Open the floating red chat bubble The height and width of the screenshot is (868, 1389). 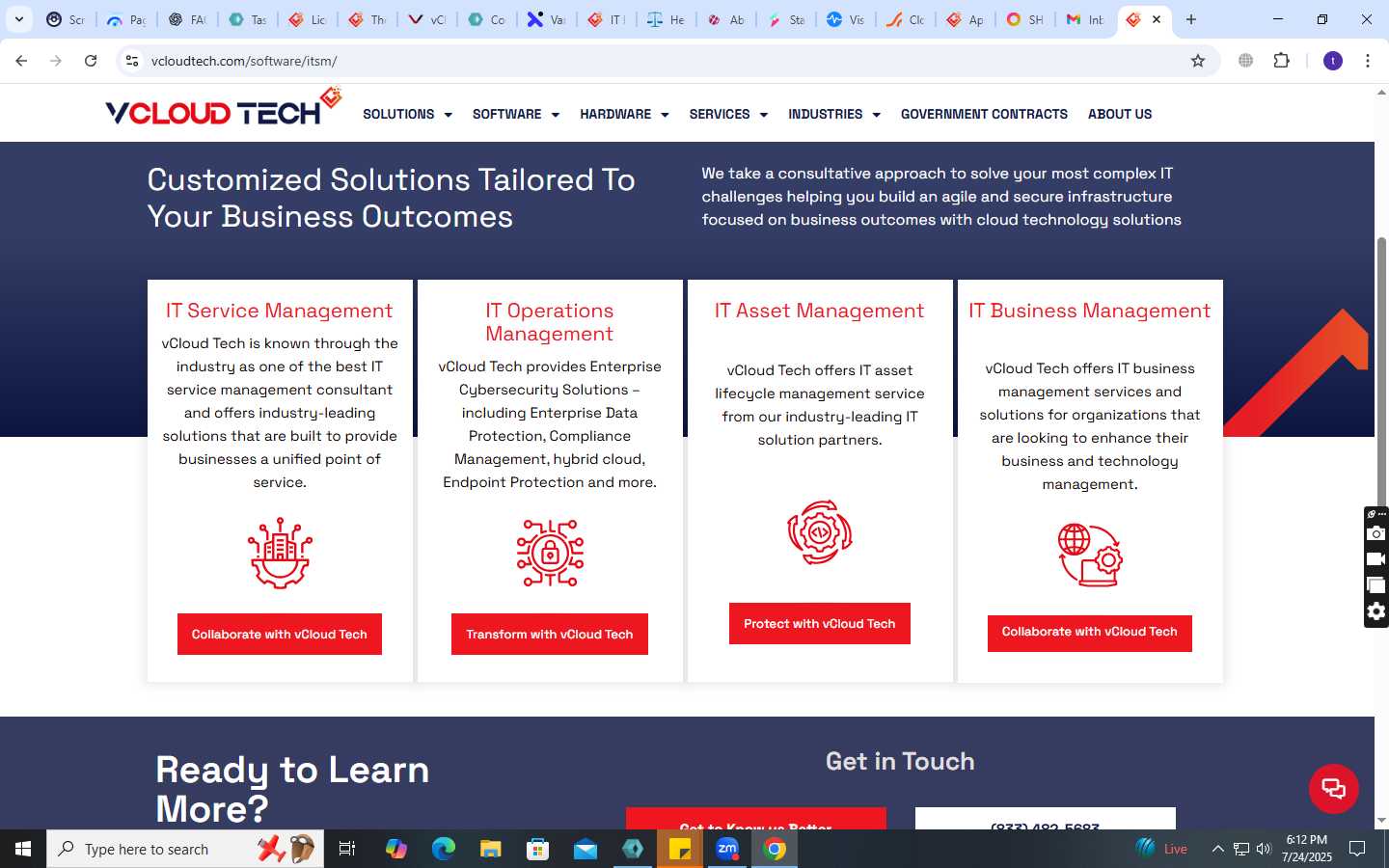pyautogui.click(x=1333, y=788)
